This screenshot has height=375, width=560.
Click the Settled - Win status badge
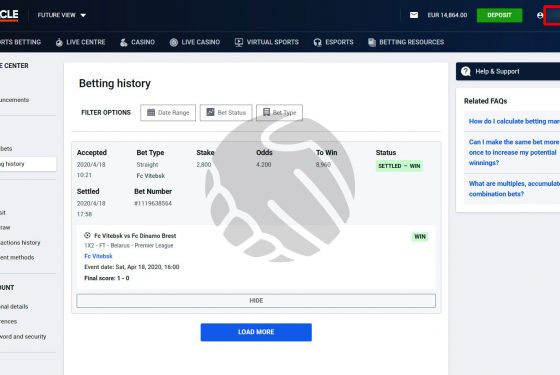click(x=399, y=166)
